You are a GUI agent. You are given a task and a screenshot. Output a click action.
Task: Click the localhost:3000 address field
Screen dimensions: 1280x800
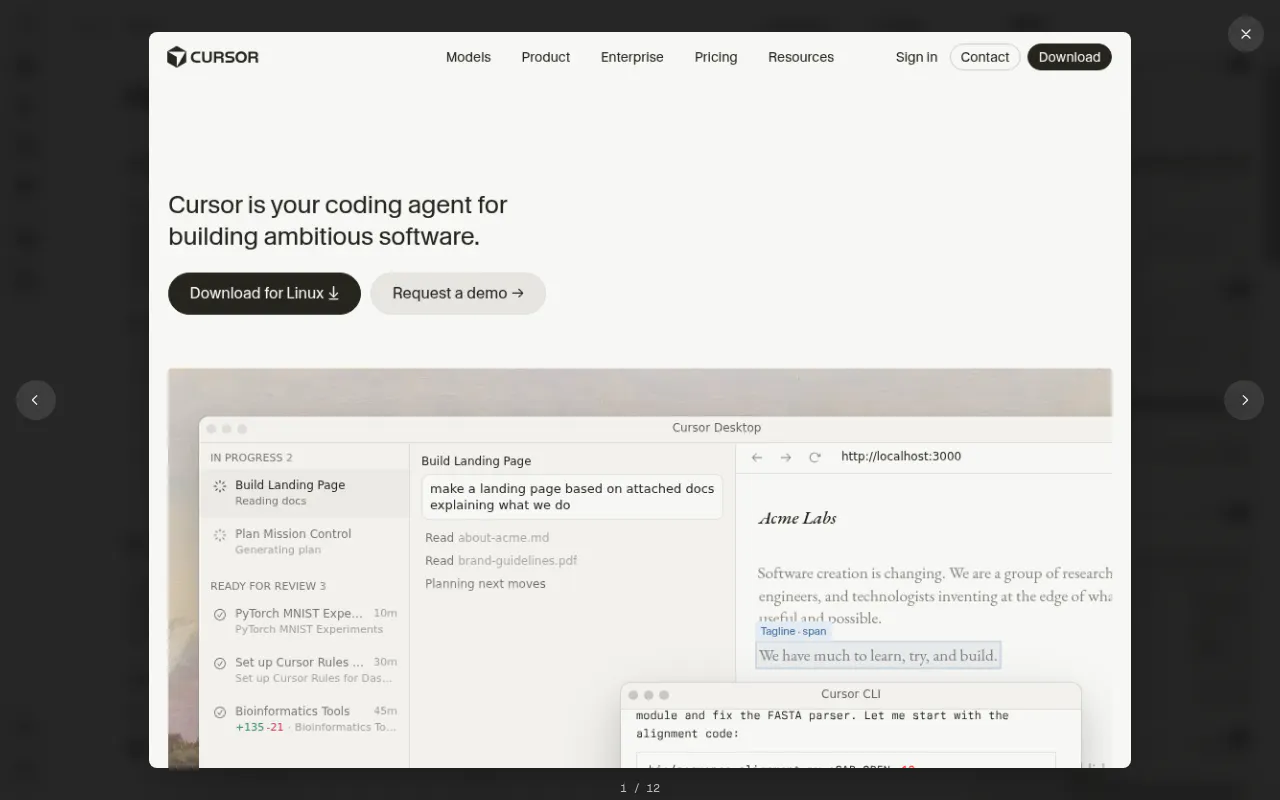(901, 456)
